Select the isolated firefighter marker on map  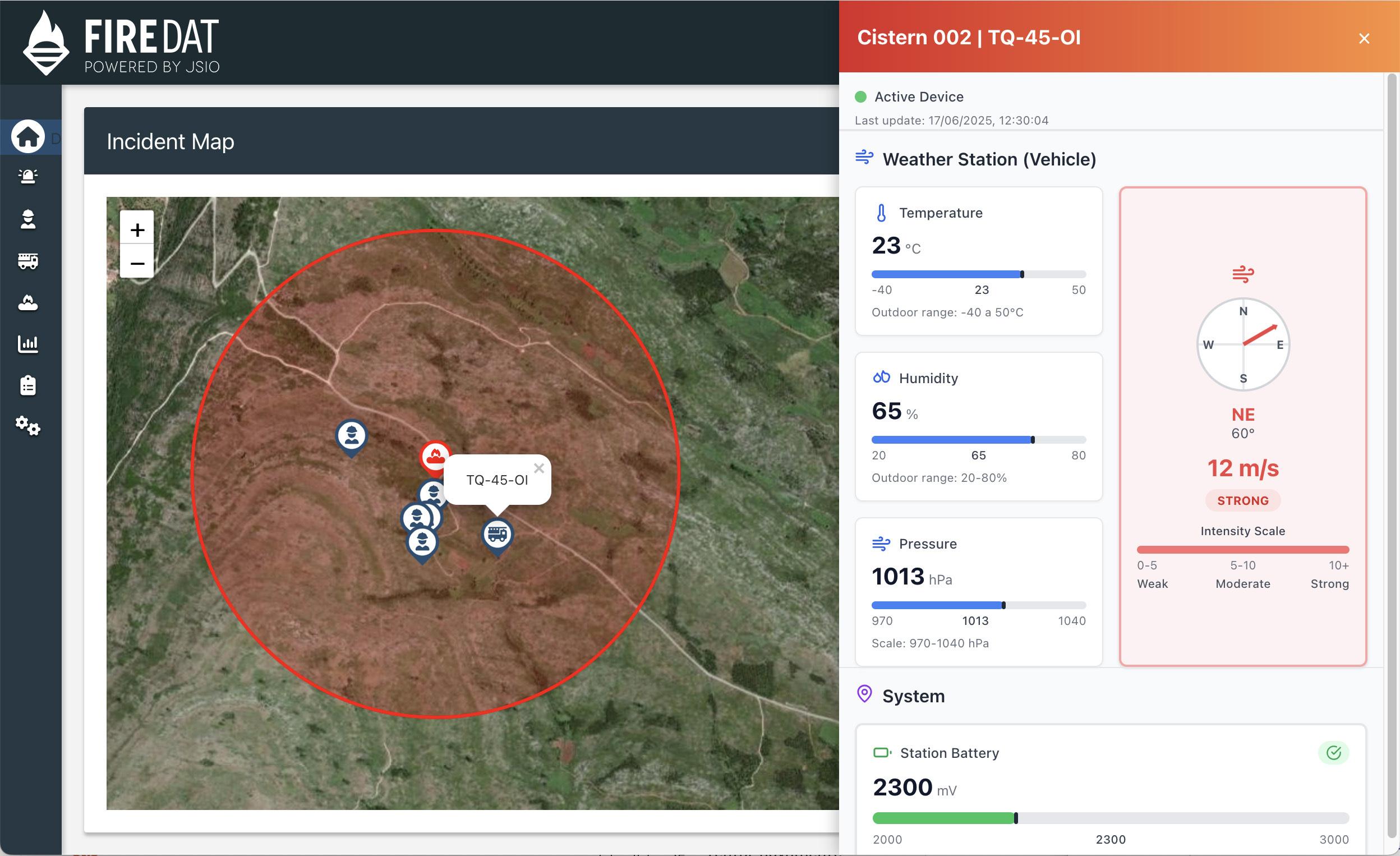tap(351, 436)
